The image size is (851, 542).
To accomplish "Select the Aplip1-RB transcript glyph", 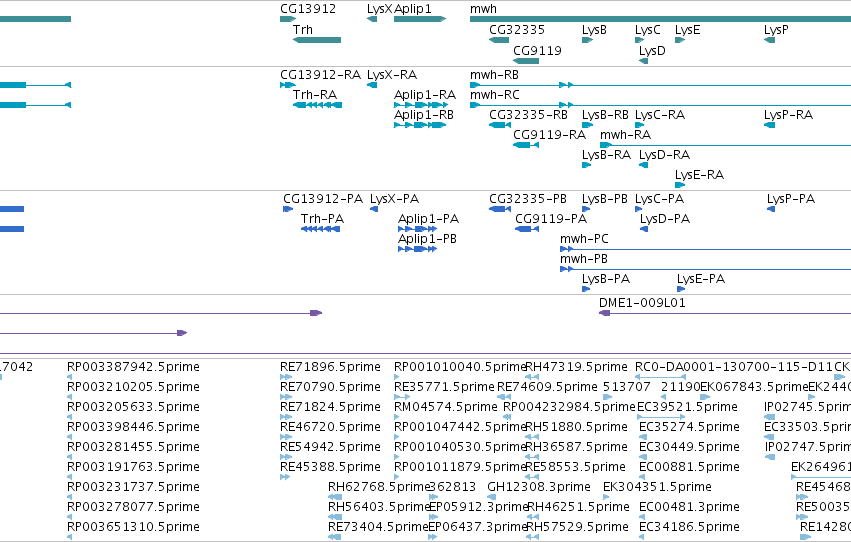I will (x=420, y=125).
